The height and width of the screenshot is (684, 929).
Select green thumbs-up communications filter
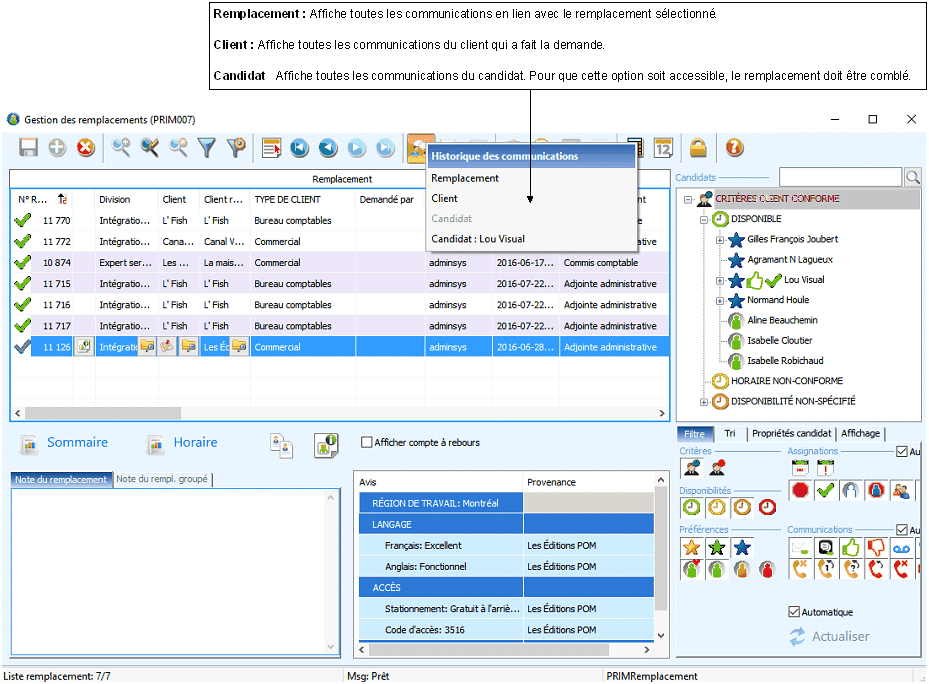coord(849,547)
